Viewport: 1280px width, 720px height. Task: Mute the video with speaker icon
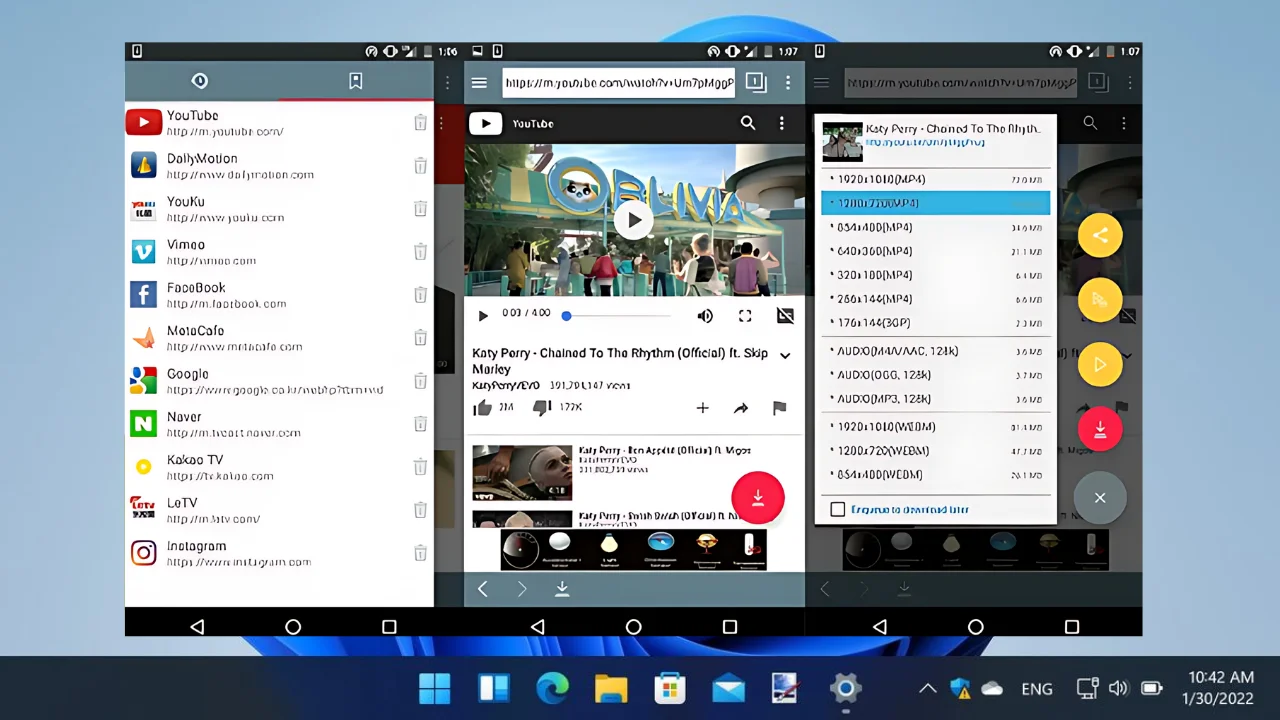coord(705,316)
